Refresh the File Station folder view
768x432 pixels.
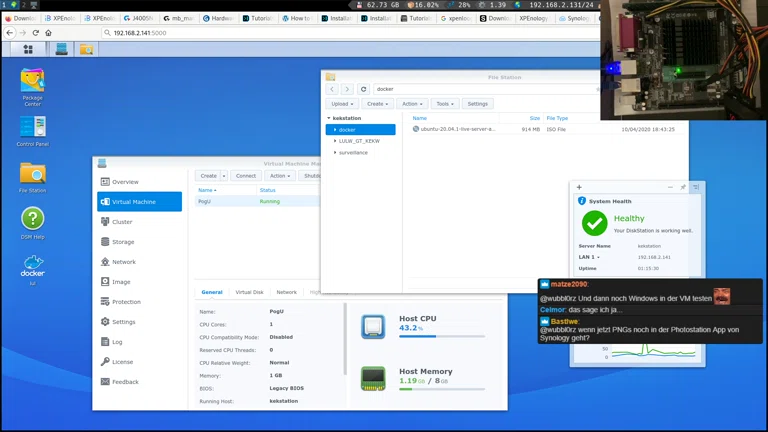pyautogui.click(x=363, y=89)
